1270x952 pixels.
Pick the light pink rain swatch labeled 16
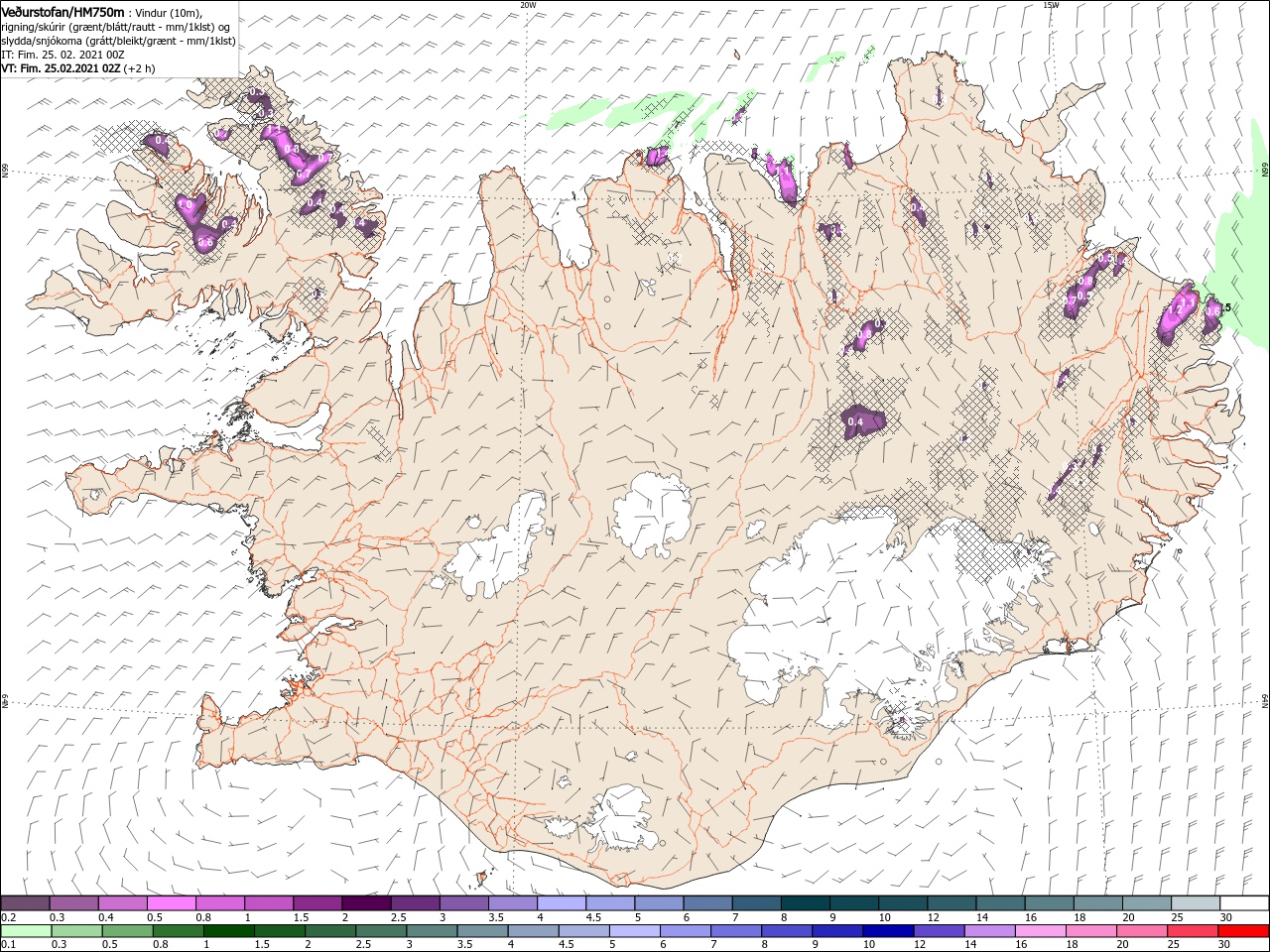point(1039,931)
